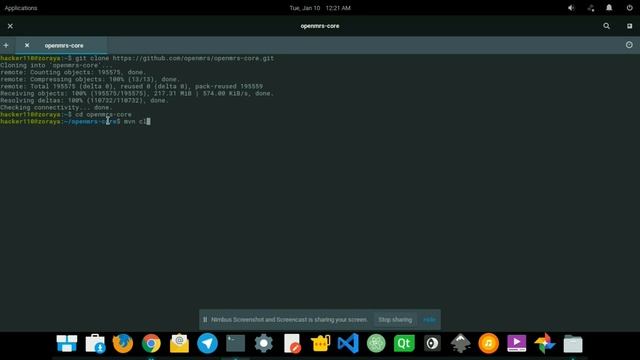
Task: Open a new terminal tab with plus icon
Action: [x=6, y=45]
